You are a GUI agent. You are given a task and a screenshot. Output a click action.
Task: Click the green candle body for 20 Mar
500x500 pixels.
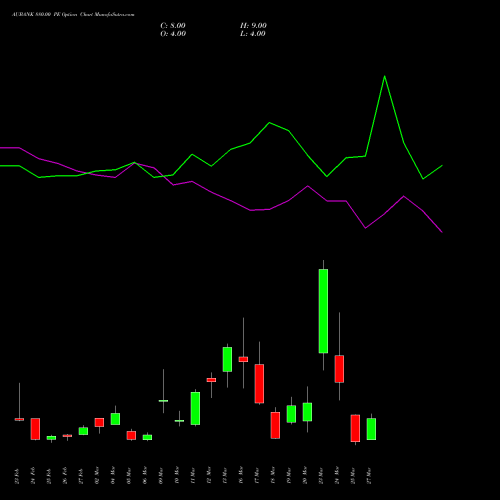(x=307, y=412)
